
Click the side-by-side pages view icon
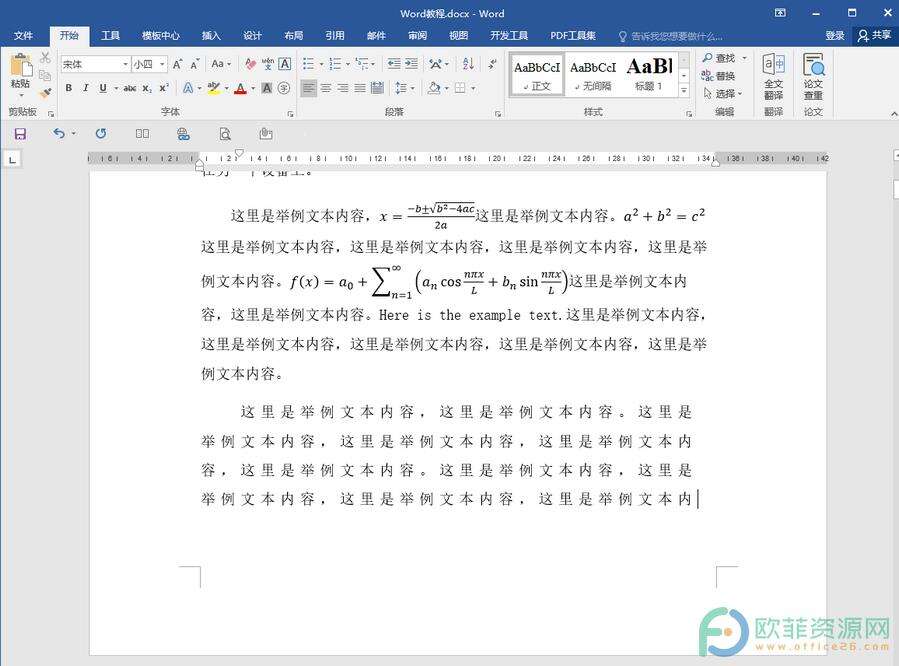pyautogui.click(x=142, y=134)
